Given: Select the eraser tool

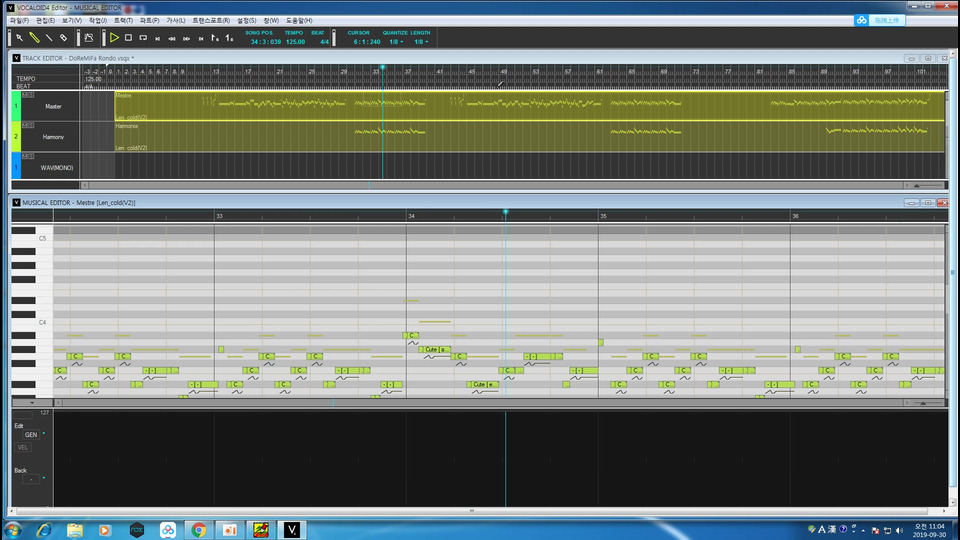Looking at the screenshot, I should pyautogui.click(x=63, y=38).
